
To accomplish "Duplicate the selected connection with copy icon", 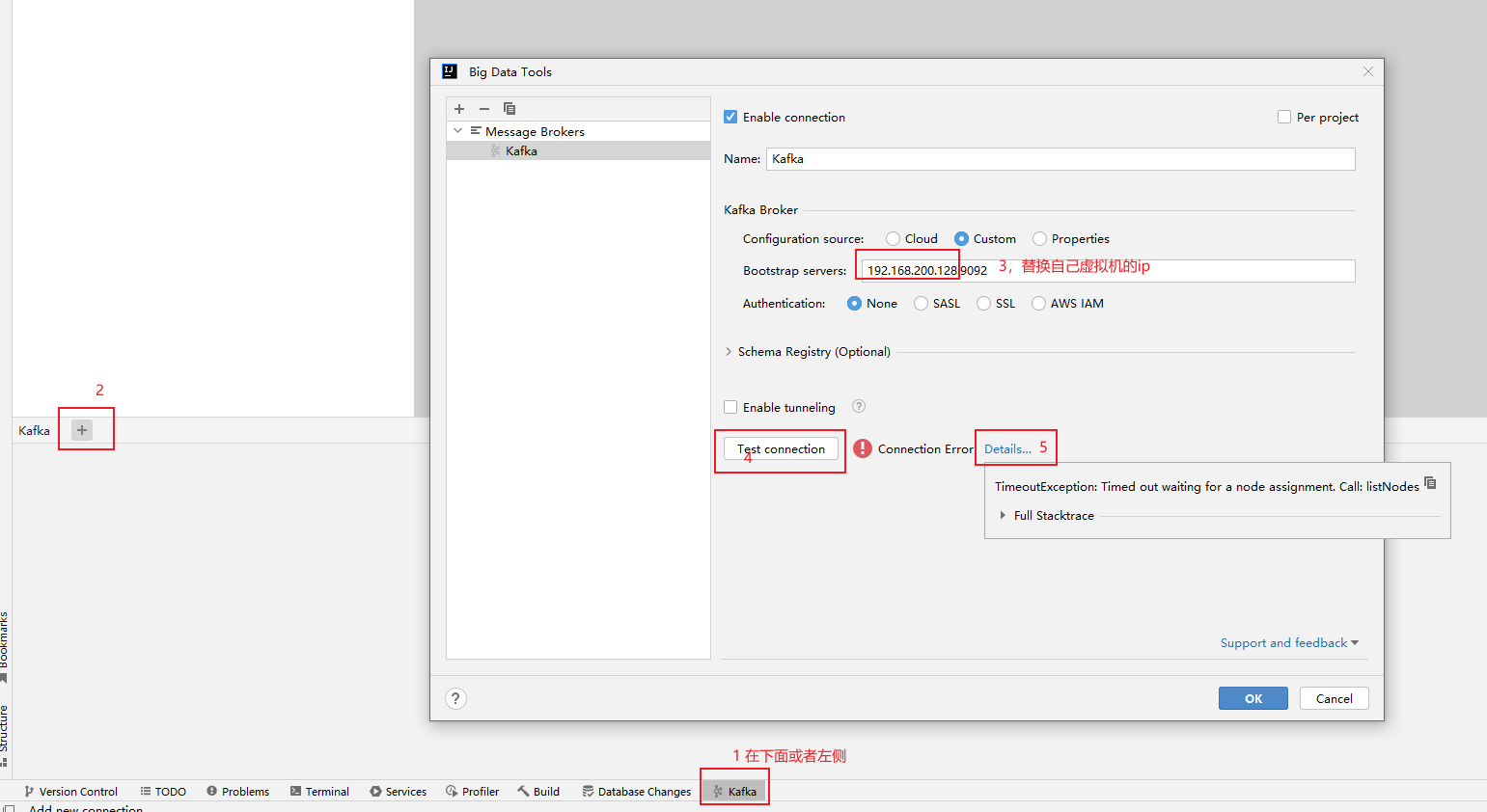I will click(509, 109).
